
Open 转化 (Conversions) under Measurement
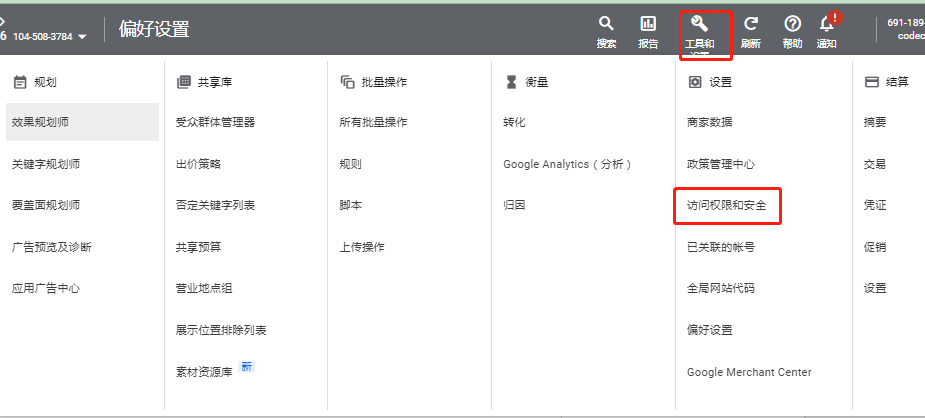coord(514,122)
